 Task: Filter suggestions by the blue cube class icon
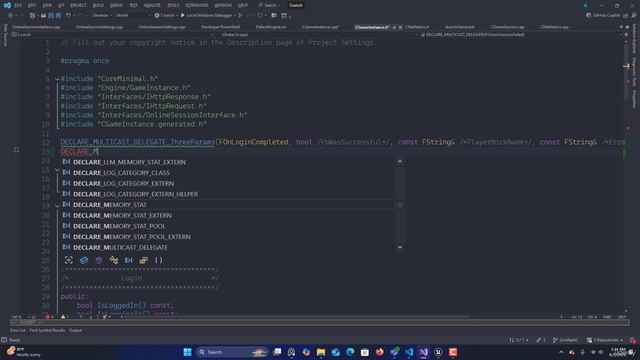pyautogui.click(x=84, y=260)
